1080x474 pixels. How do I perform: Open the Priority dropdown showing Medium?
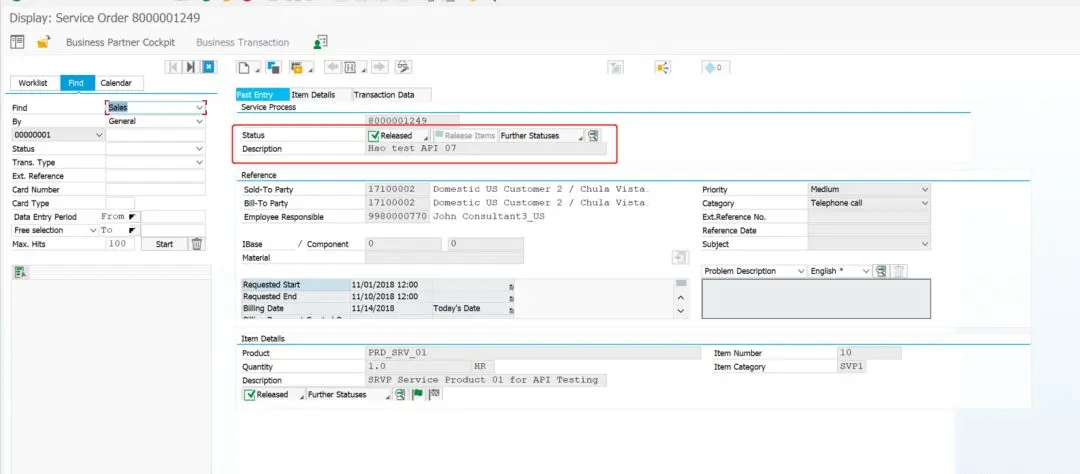coord(869,189)
